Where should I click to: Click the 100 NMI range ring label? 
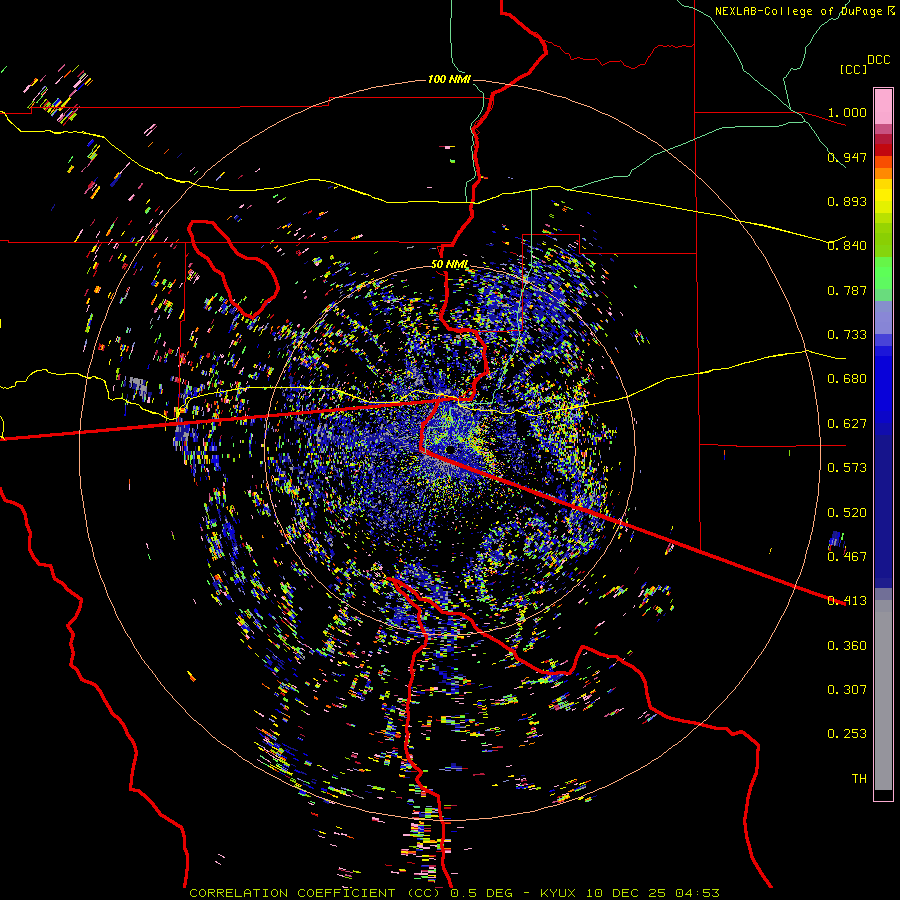coord(449,79)
